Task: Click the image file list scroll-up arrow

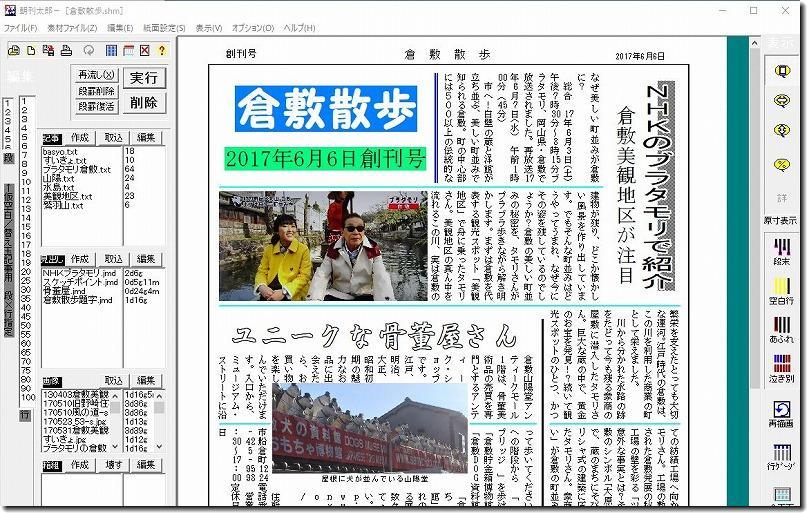Action: click(x=115, y=396)
